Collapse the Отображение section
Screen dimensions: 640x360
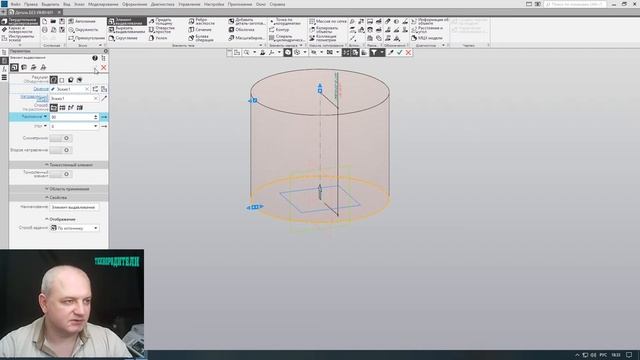click(x=60, y=219)
